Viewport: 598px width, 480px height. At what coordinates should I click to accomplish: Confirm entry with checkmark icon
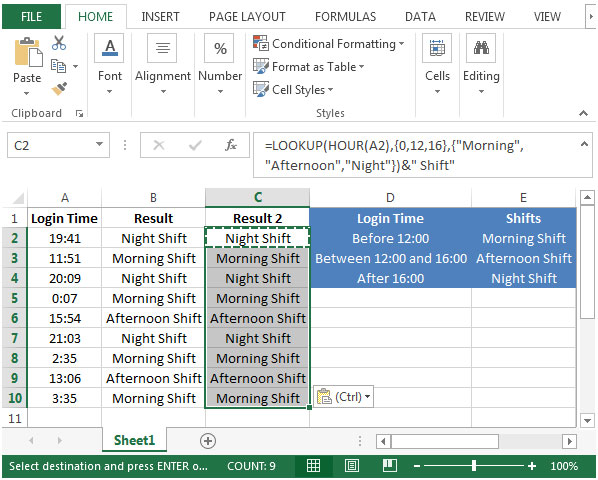(x=195, y=145)
